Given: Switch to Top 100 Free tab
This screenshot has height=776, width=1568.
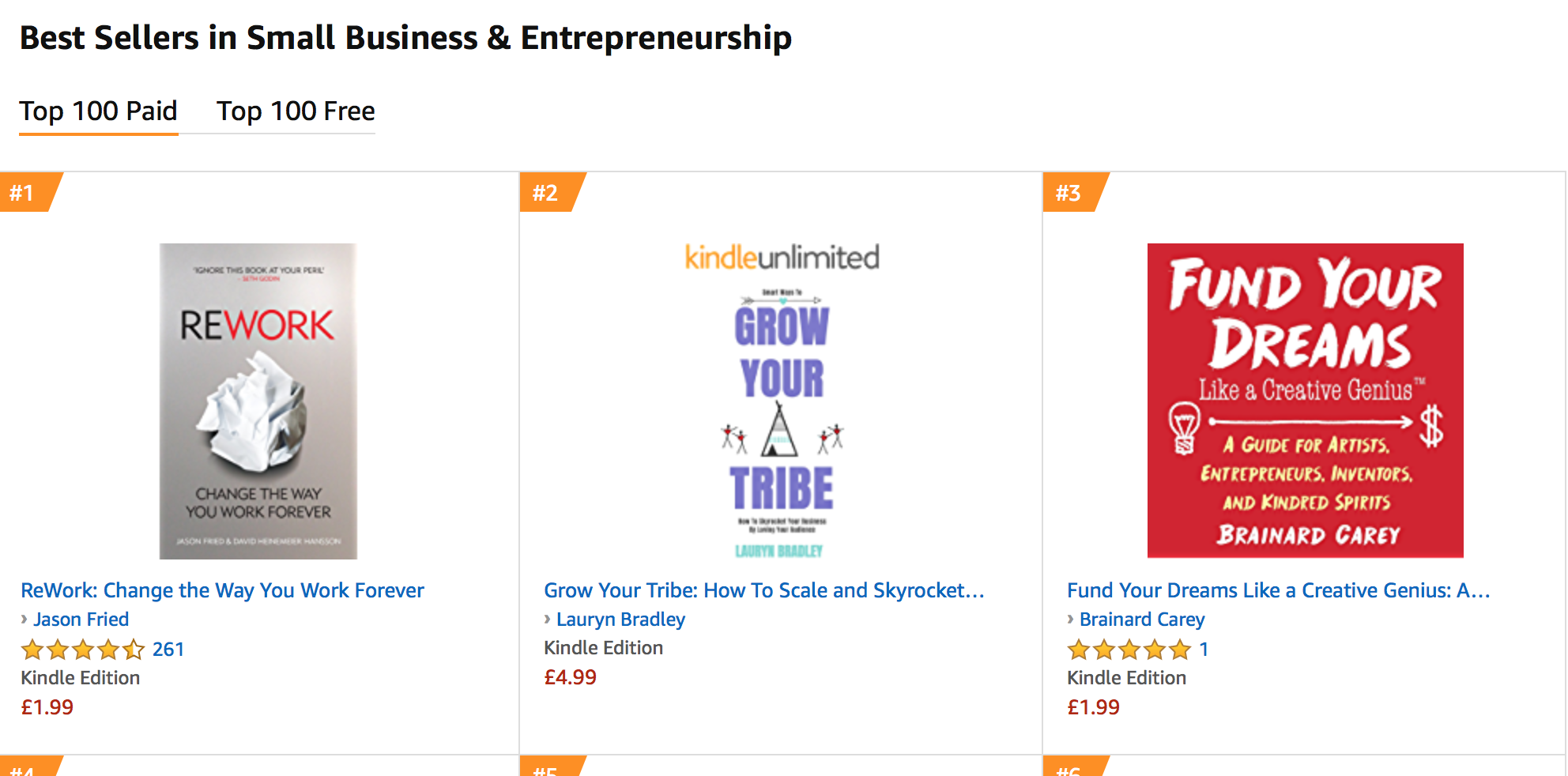Looking at the screenshot, I should (x=296, y=111).
